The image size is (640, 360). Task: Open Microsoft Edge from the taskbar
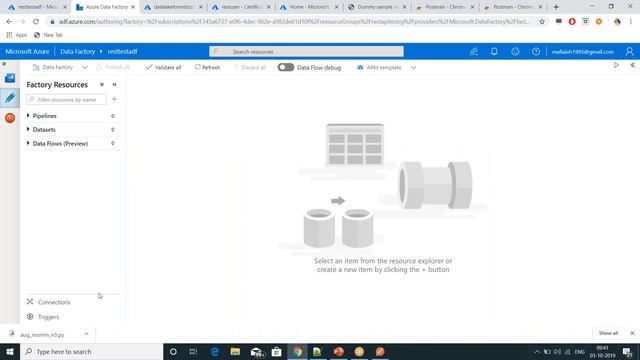pyautogui.click(x=215, y=351)
